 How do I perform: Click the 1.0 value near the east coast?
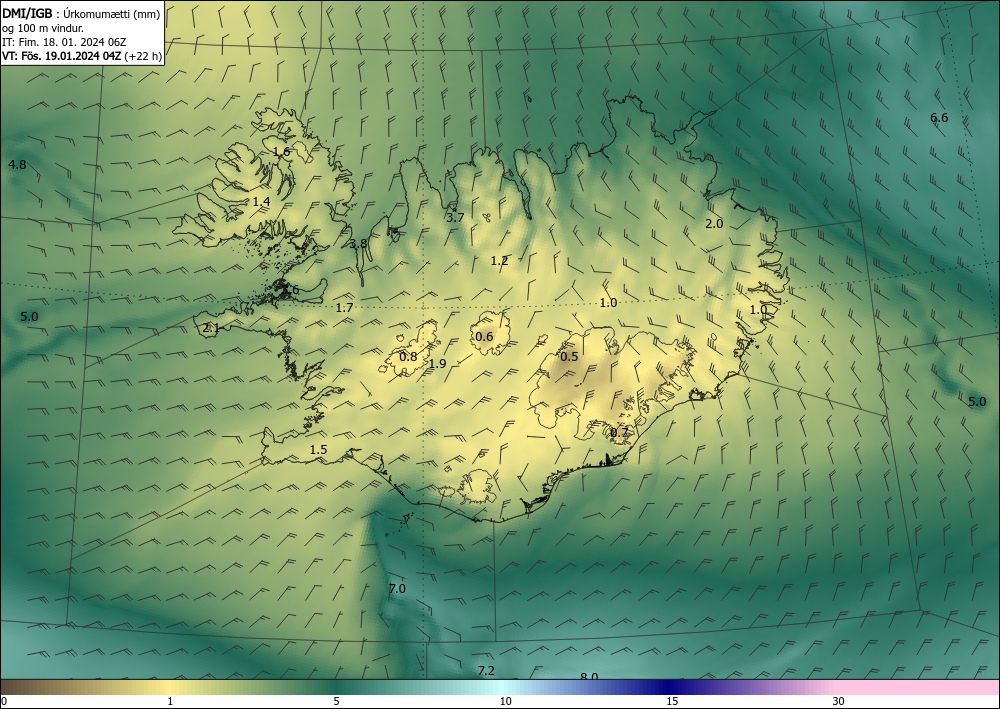point(758,310)
